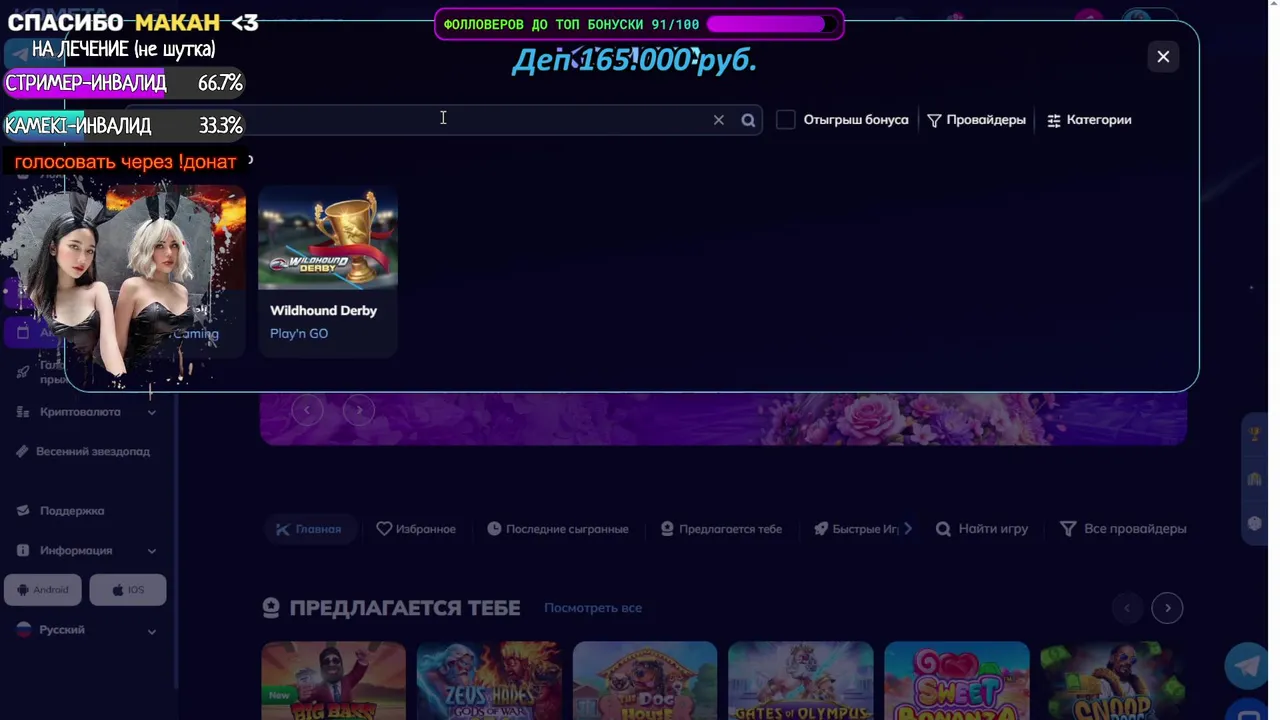Download the Android app
Image resolution: width=1280 pixels, height=720 pixels.
43,590
